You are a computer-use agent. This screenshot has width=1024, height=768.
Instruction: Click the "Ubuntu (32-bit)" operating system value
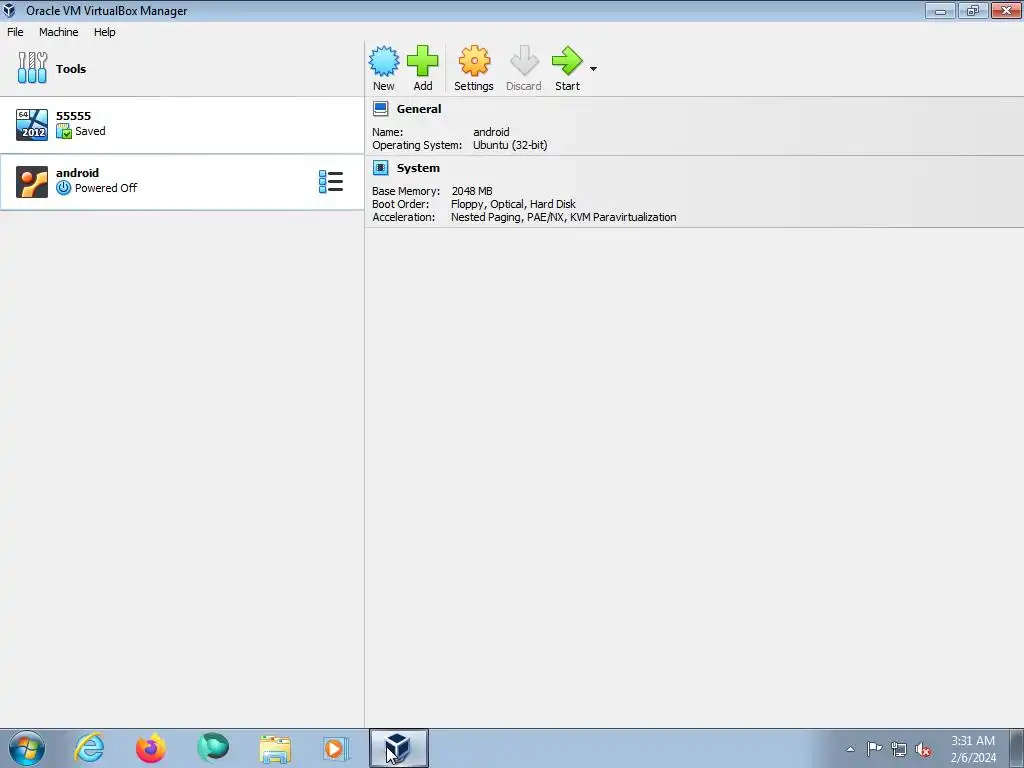(510, 145)
